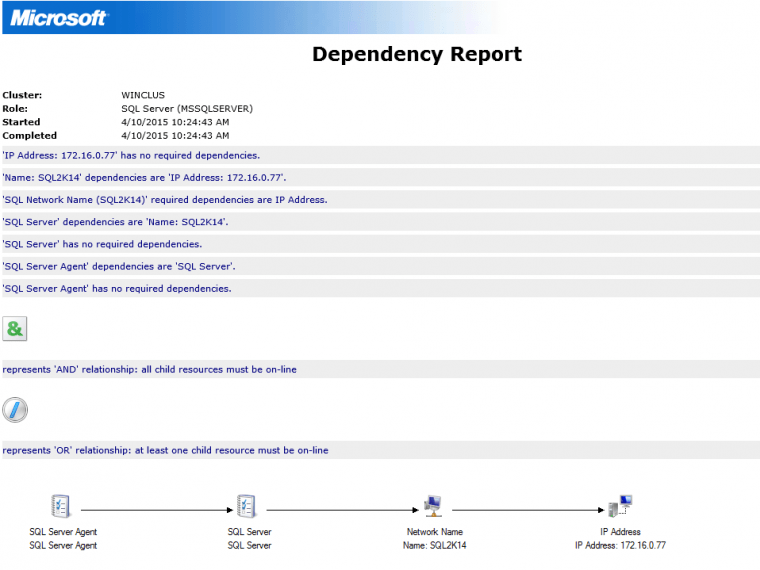Click the Completed timestamp value
The width and height of the screenshot is (760, 570).
(175, 136)
